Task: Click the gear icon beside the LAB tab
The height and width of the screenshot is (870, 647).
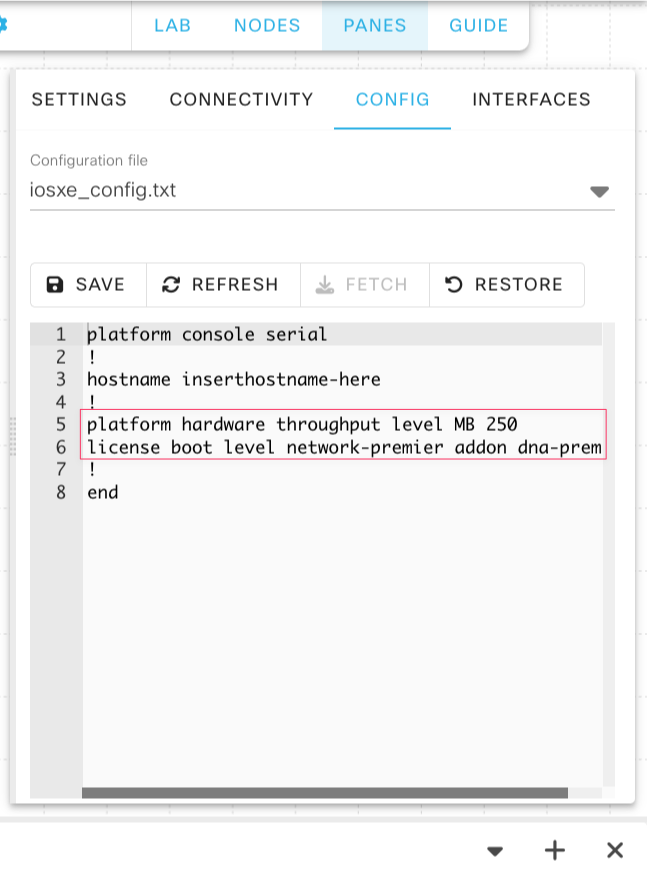Action: coord(3,25)
